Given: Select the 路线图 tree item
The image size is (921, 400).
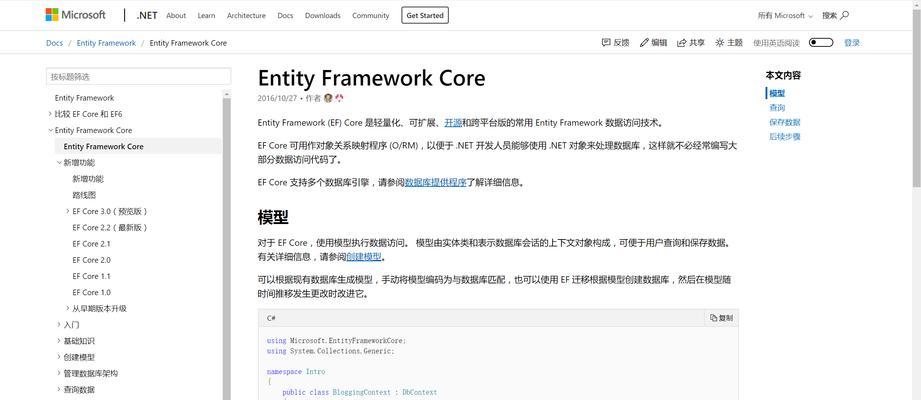Looking at the screenshot, I should (x=84, y=195).
